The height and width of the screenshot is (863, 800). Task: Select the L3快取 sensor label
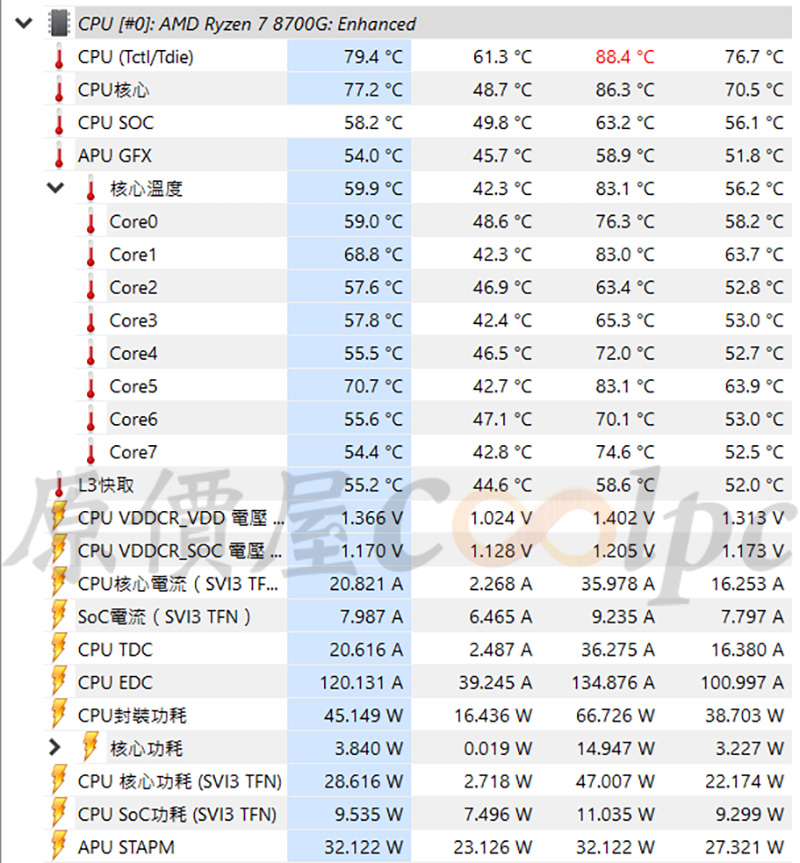[106, 485]
